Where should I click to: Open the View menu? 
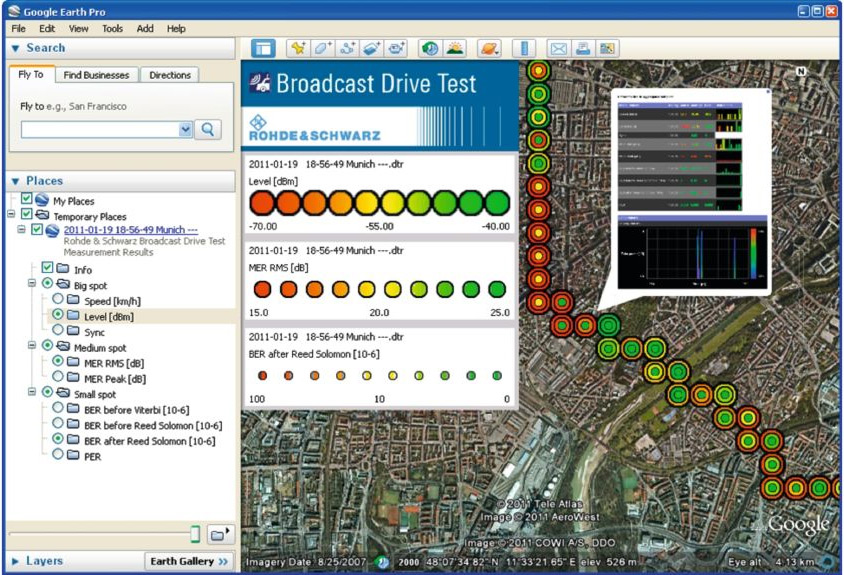point(79,29)
